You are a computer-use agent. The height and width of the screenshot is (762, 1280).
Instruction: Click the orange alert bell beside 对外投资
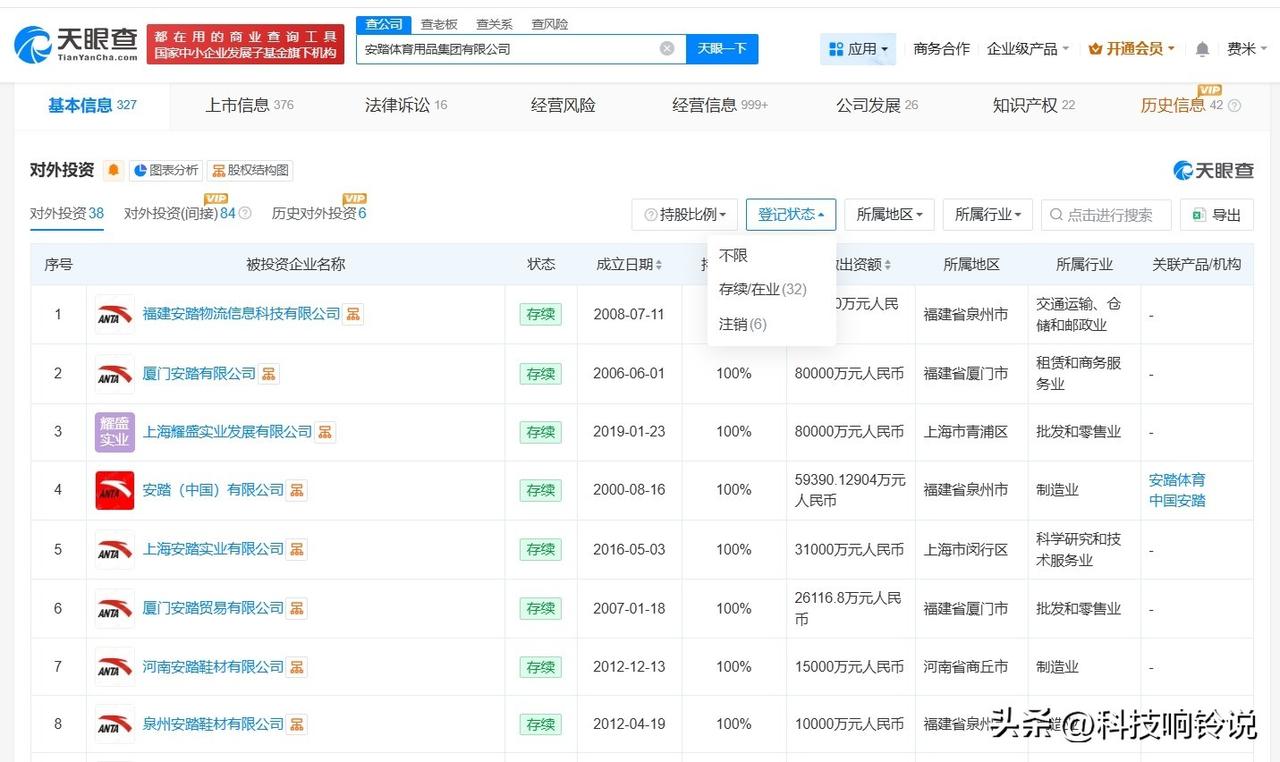(113, 170)
